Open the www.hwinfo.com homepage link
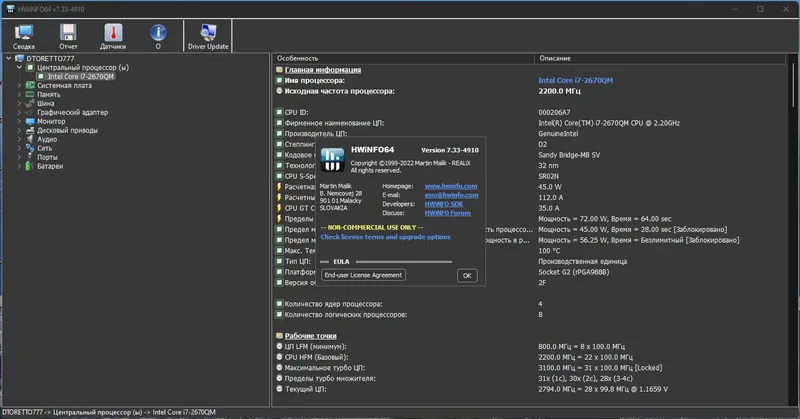 [x=451, y=186]
